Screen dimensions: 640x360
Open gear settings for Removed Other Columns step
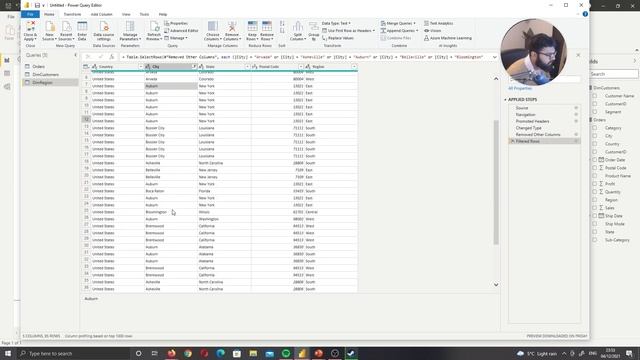pyautogui.click(x=576, y=134)
